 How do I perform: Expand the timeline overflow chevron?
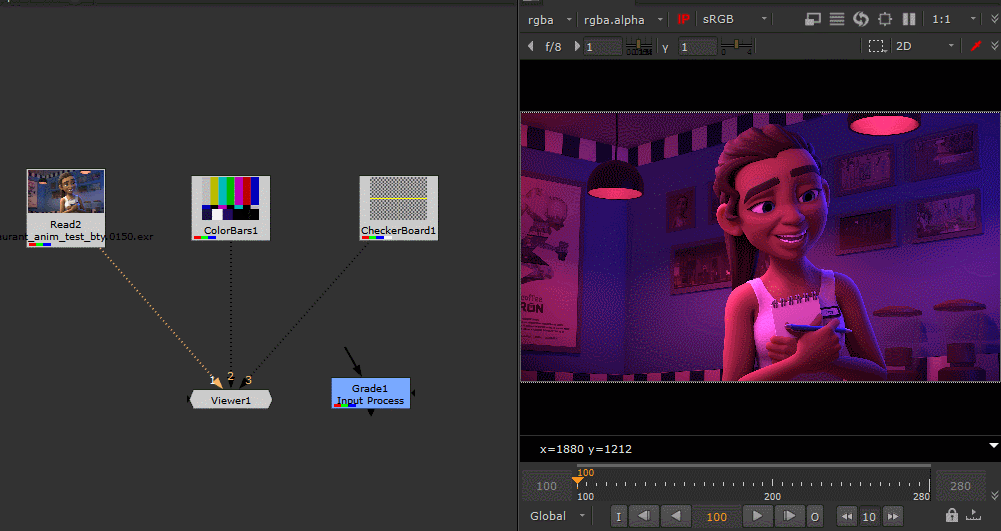[x=994, y=495]
